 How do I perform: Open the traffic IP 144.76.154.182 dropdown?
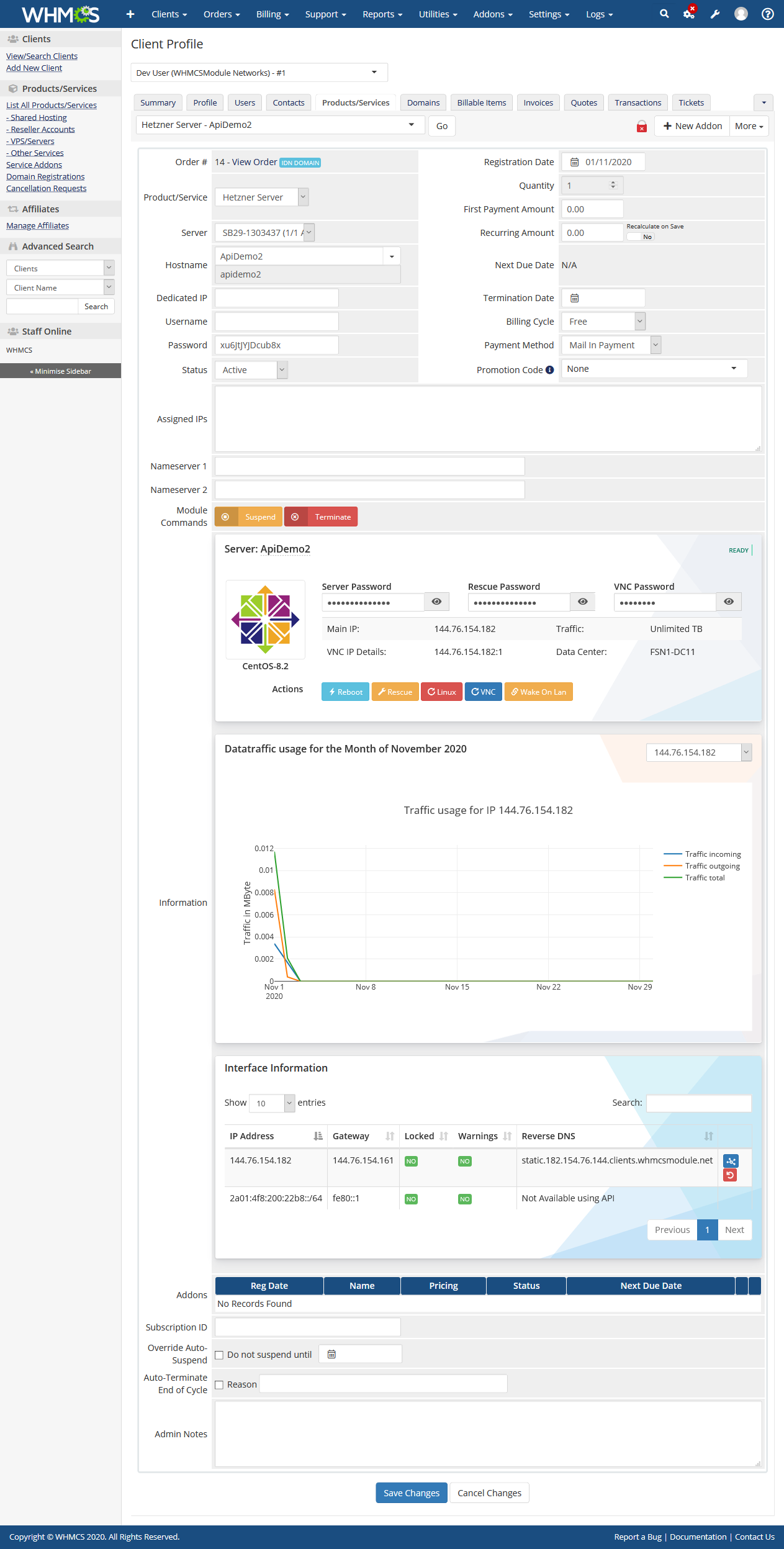point(699,752)
